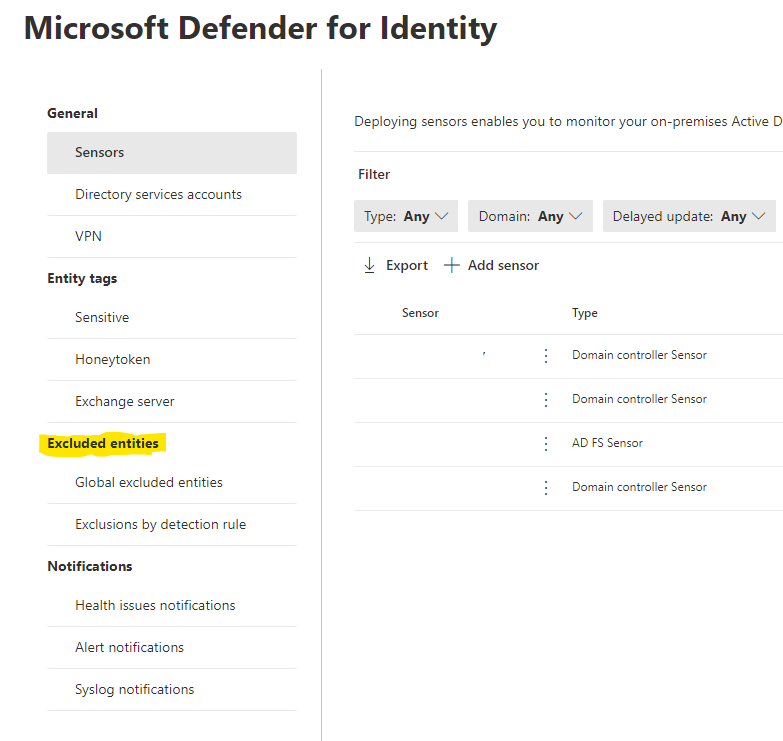The image size is (783, 741).
Task: Click the Export download arrow icon
Action: point(369,265)
